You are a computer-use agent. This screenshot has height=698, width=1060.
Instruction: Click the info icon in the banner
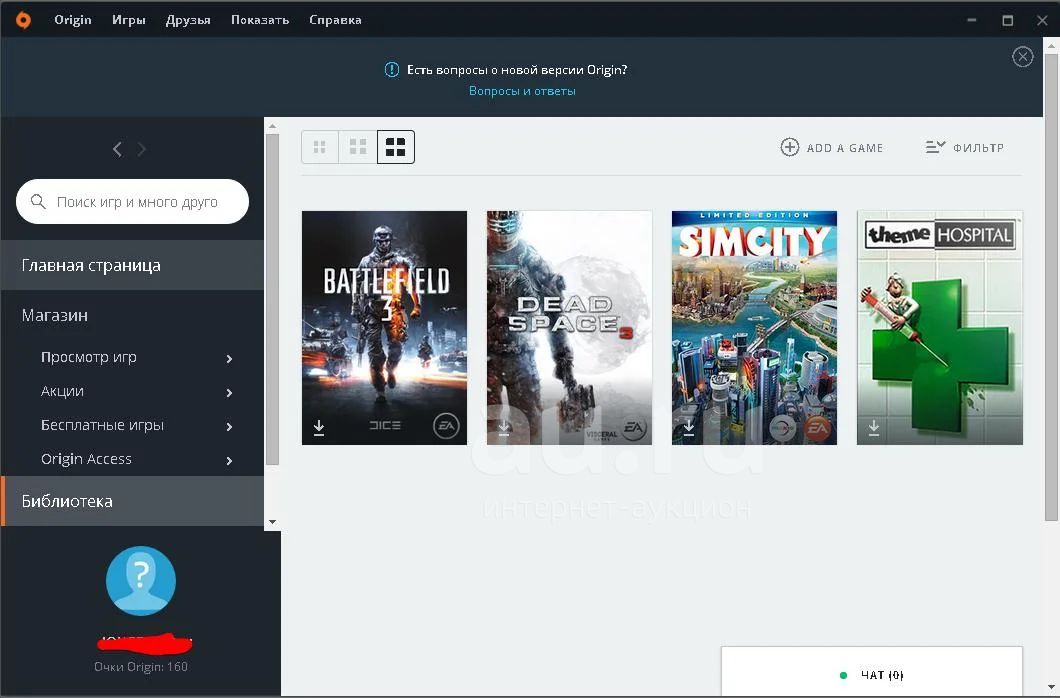[x=391, y=70]
